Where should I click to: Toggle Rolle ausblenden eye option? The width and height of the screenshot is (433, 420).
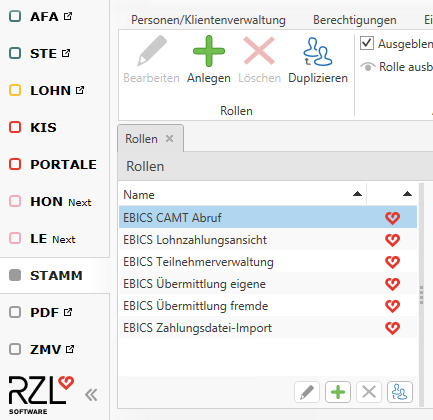(397, 67)
